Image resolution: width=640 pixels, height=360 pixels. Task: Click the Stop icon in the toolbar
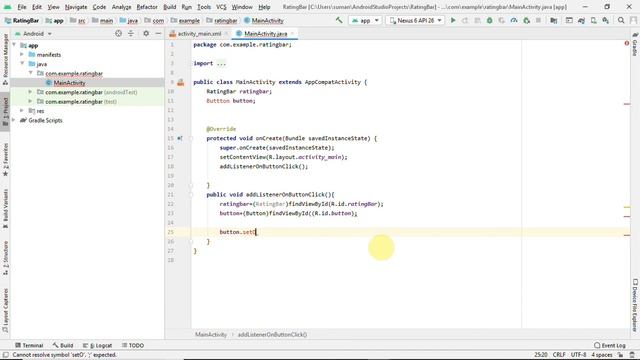pyautogui.click(x=538, y=20)
